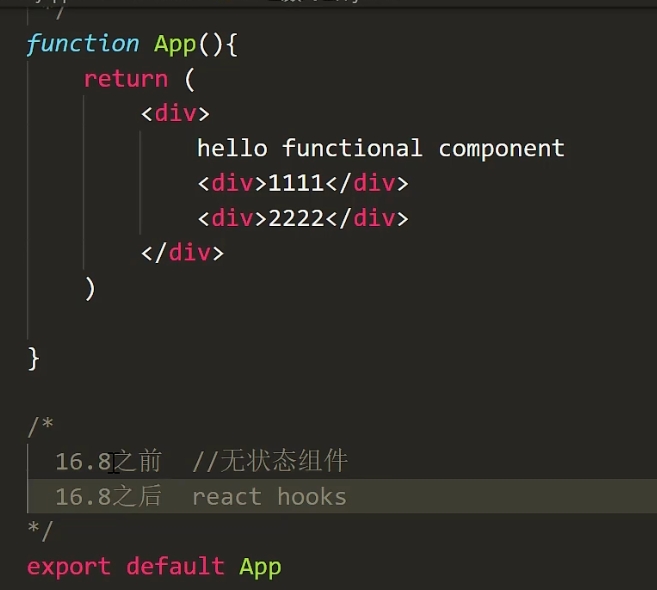Click the "16.8之后" text on highlighted line
The image size is (657, 590).
pos(108,497)
